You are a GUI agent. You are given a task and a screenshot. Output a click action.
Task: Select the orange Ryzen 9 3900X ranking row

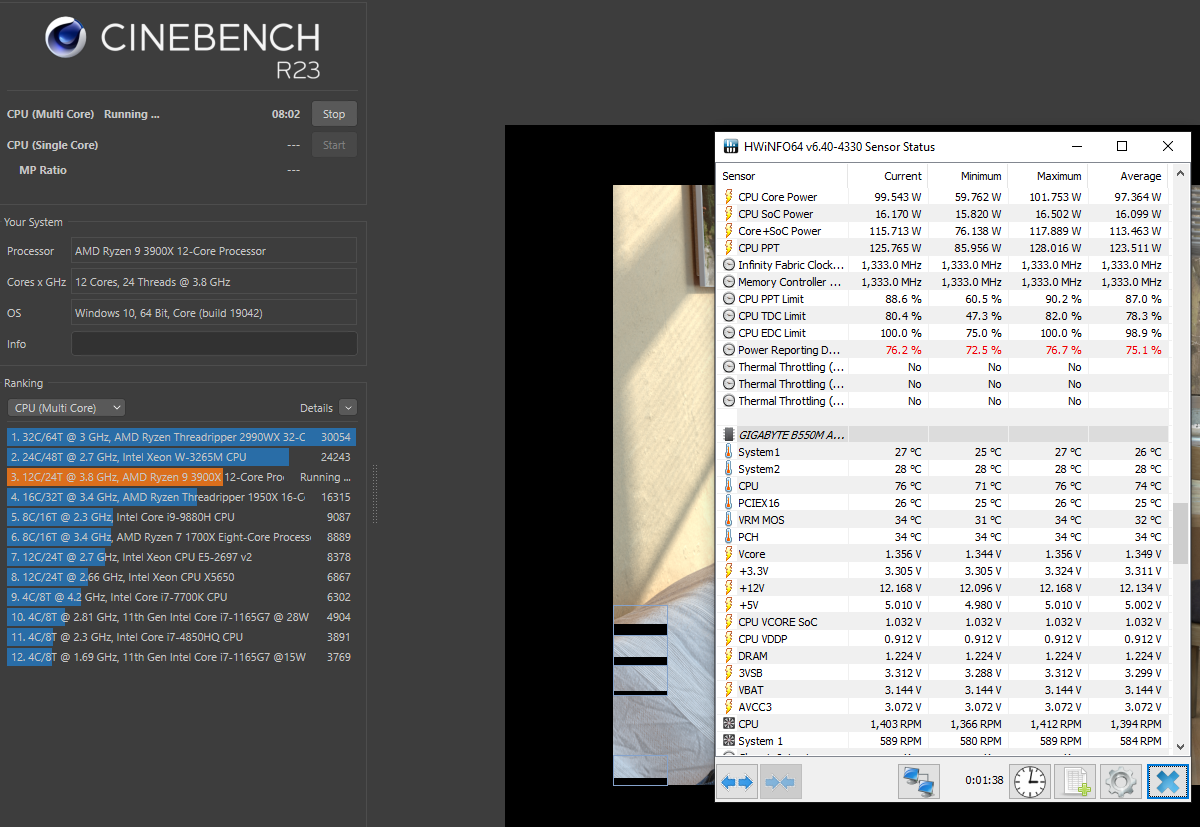click(x=181, y=477)
